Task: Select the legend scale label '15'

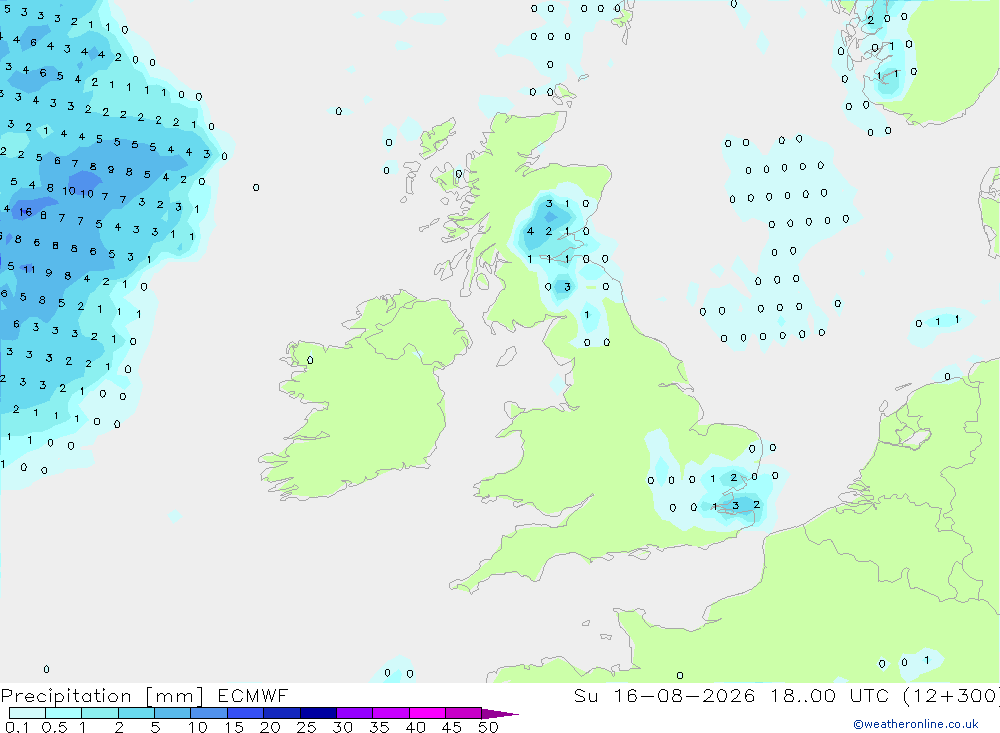Action: pos(234,727)
